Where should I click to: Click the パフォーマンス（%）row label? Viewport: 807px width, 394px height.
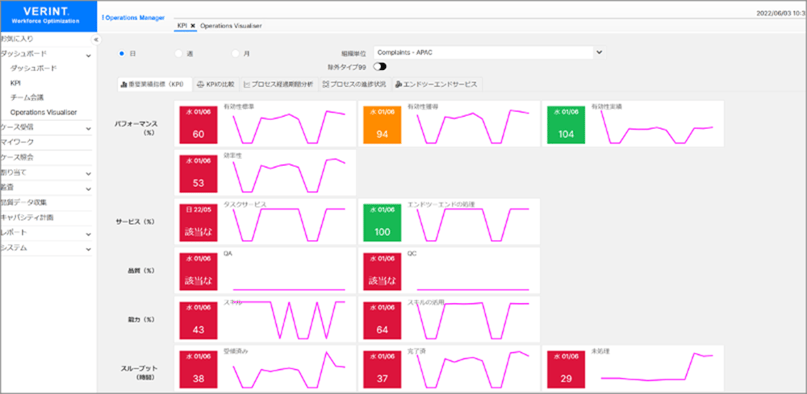pyautogui.click(x=136, y=128)
